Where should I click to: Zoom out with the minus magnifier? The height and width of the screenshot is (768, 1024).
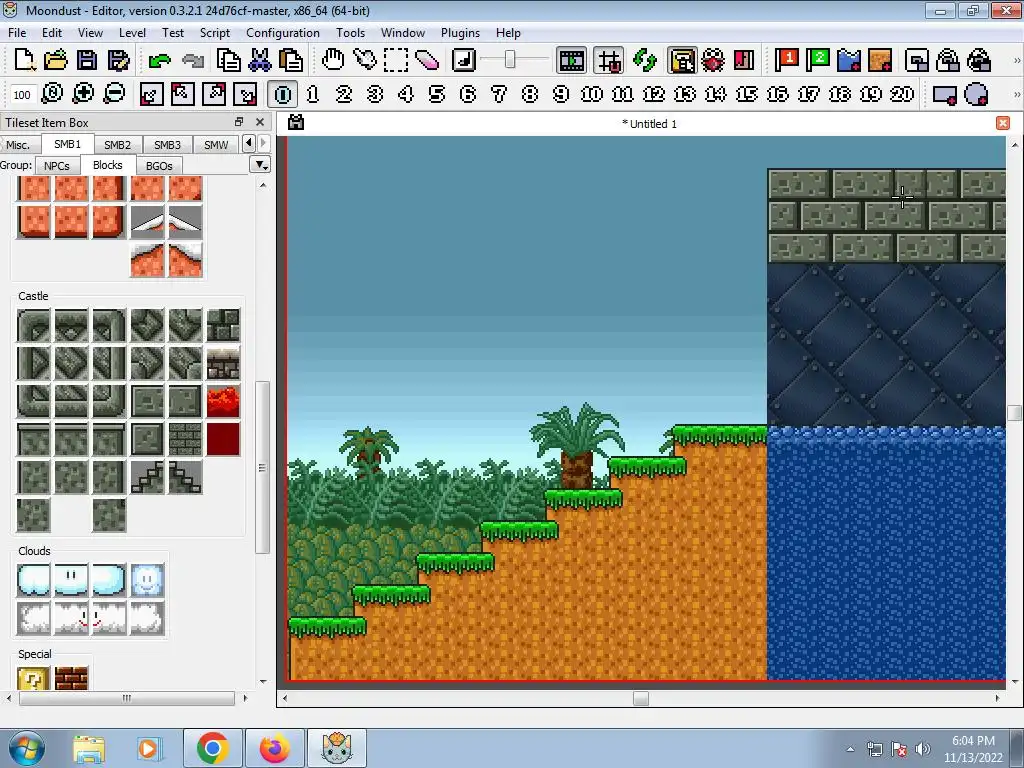[114, 94]
